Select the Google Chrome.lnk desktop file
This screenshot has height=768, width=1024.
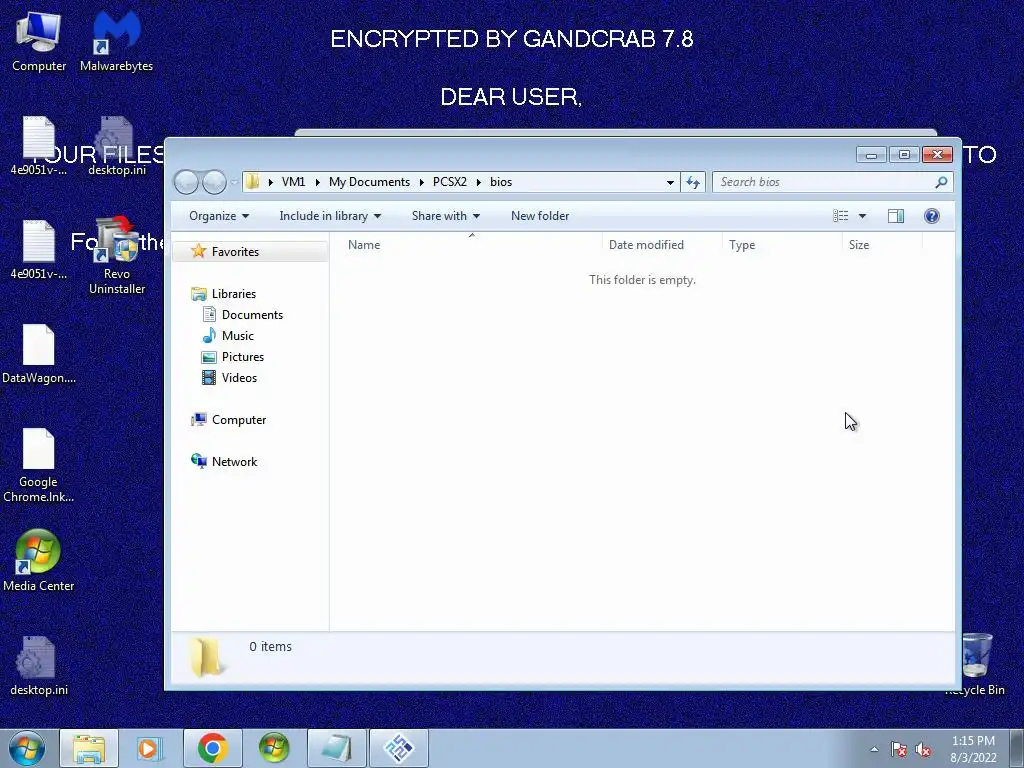[x=39, y=466]
